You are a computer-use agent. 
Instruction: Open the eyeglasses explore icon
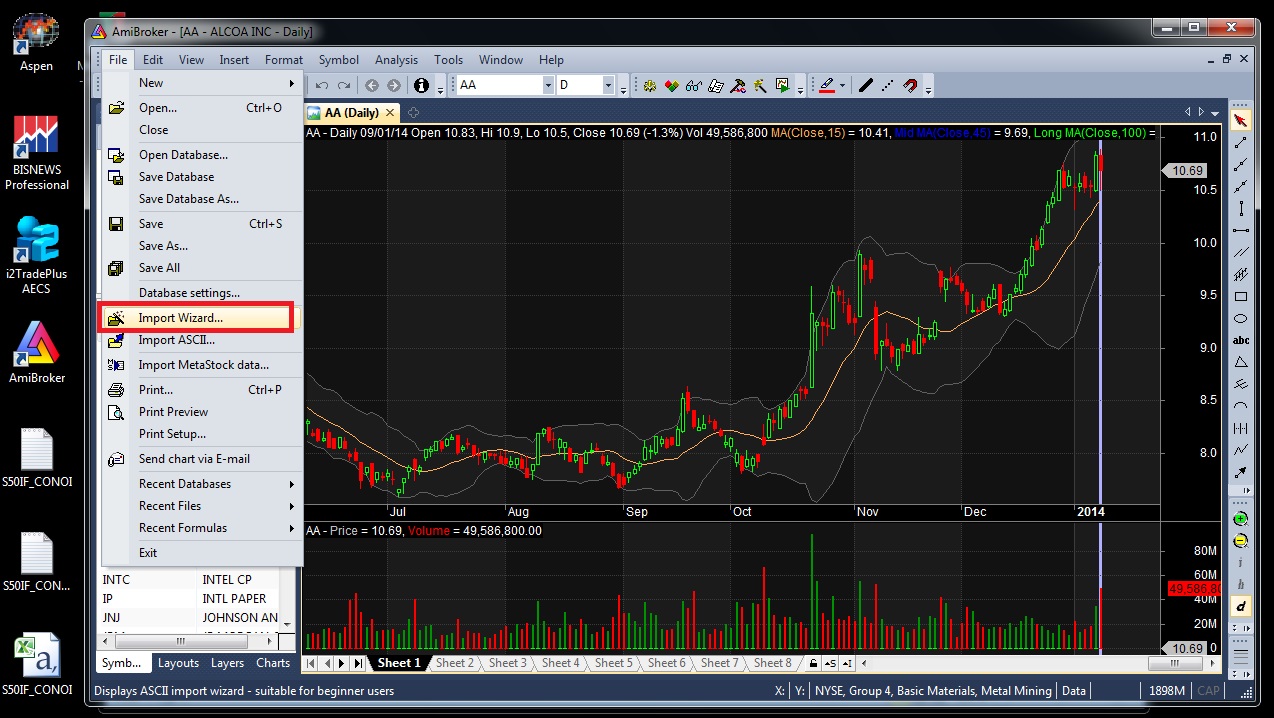coord(694,86)
